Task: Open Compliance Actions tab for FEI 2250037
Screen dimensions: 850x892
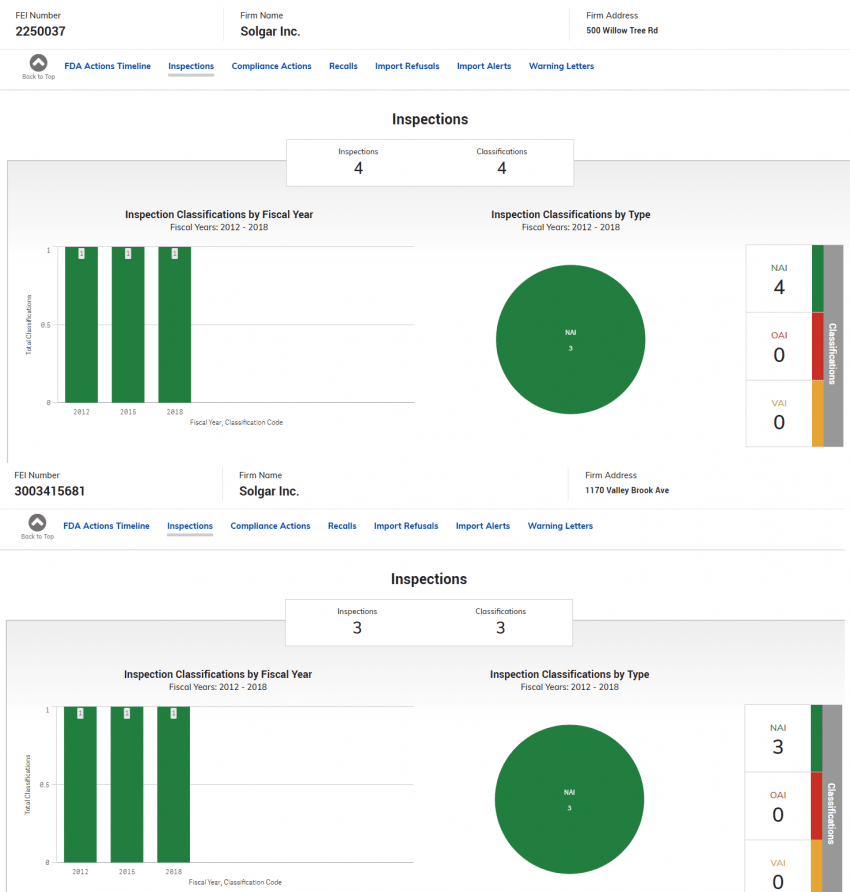Action: 271,66
